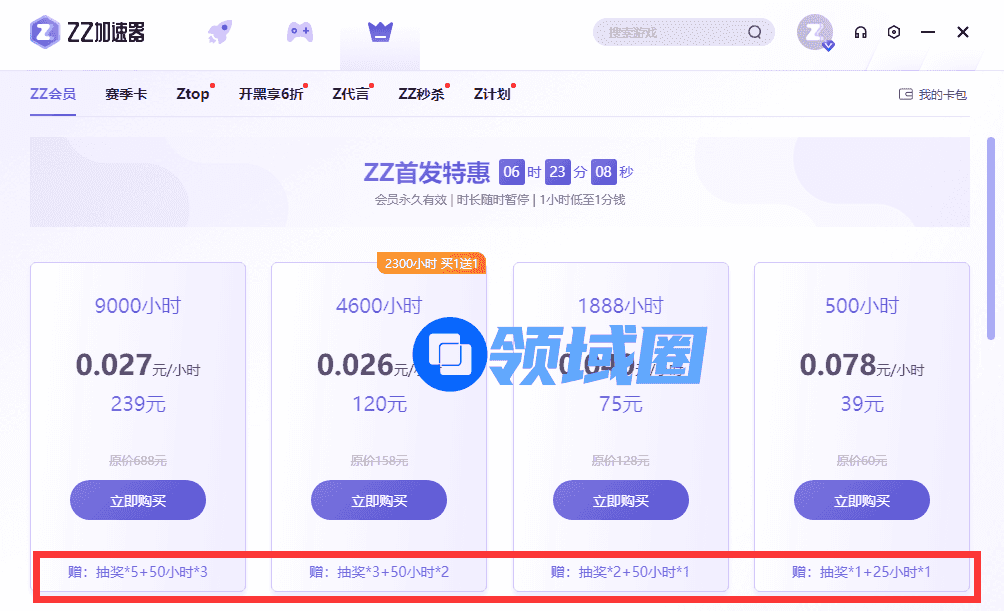The width and height of the screenshot is (1004, 611).
Task: Click the vertical scrollbar on the right
Action: [991, 240]
